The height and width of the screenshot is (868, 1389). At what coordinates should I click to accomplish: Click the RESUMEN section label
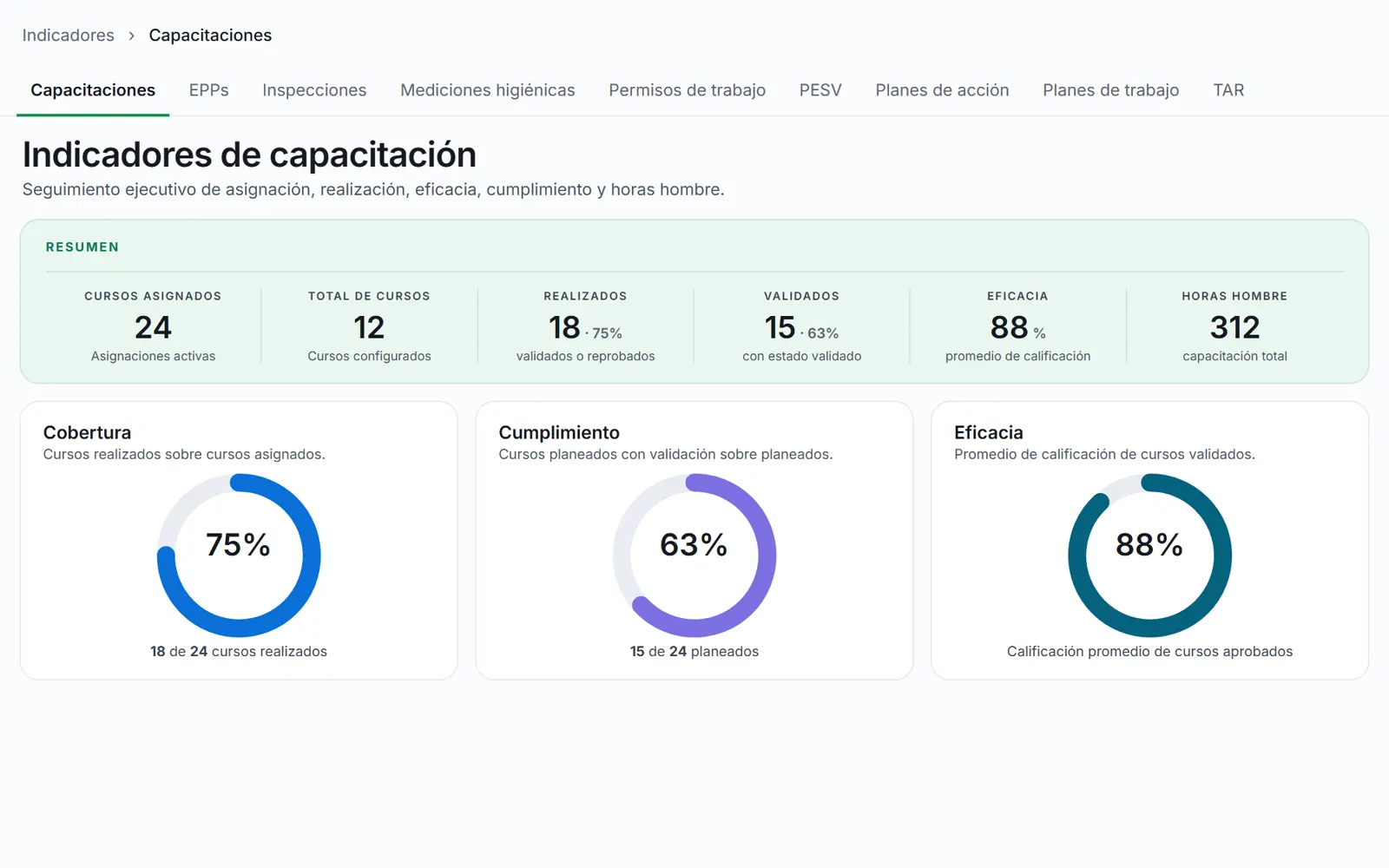click(x=82, y=247)
